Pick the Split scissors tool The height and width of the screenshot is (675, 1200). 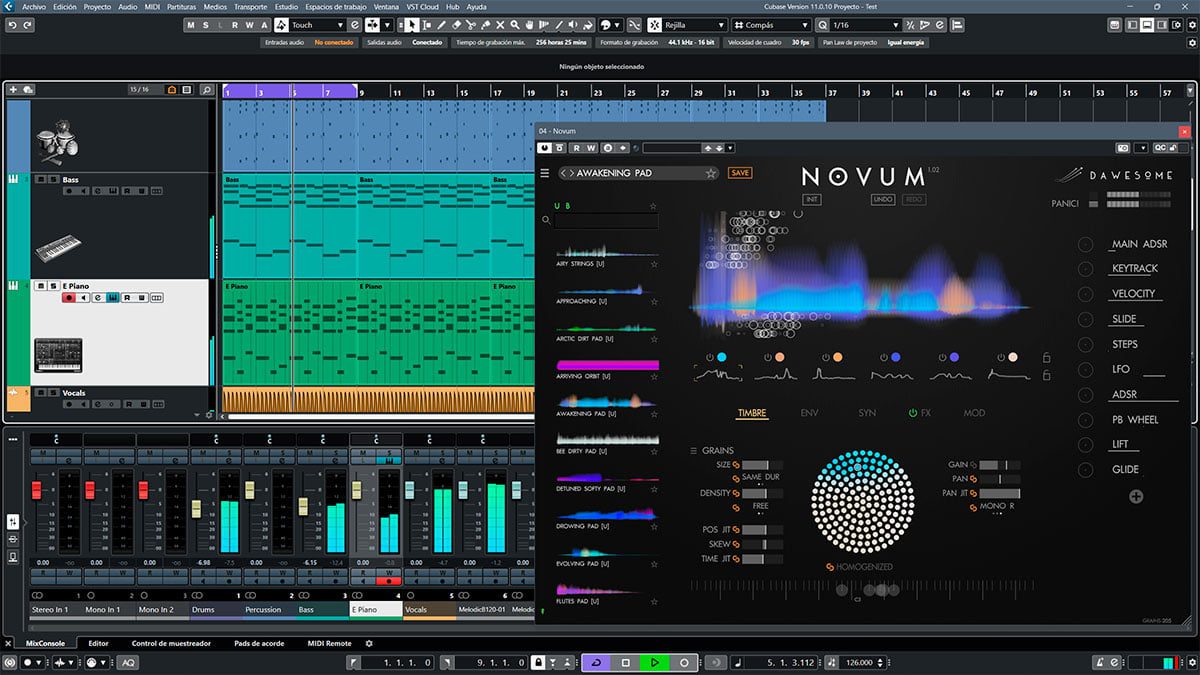(x=471, y=24)
